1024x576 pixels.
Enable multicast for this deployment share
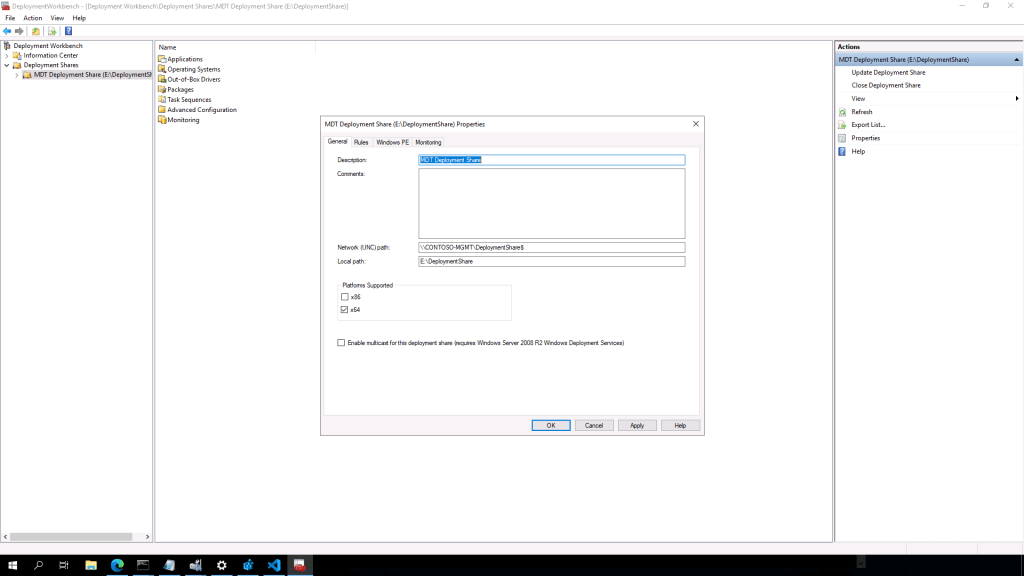point(342,343)
